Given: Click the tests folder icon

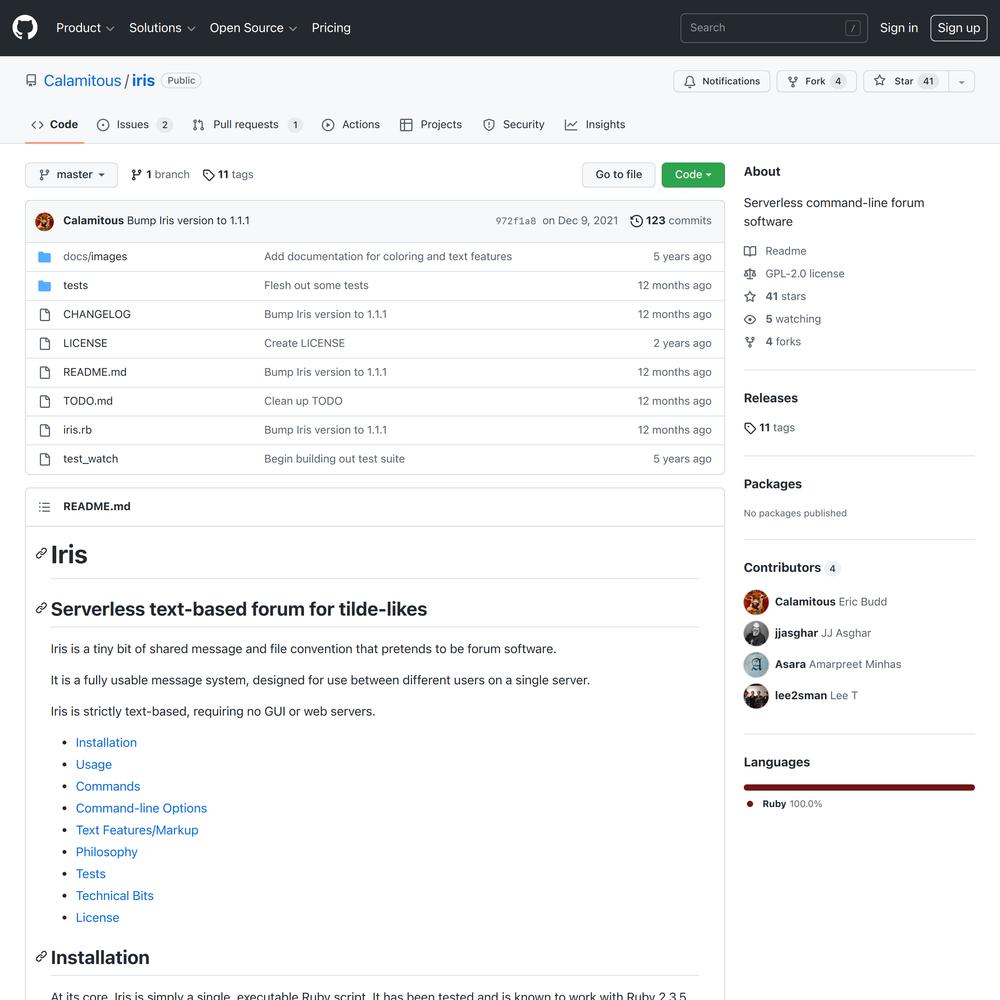Looking at the screenshot, I should click(44, 286).
